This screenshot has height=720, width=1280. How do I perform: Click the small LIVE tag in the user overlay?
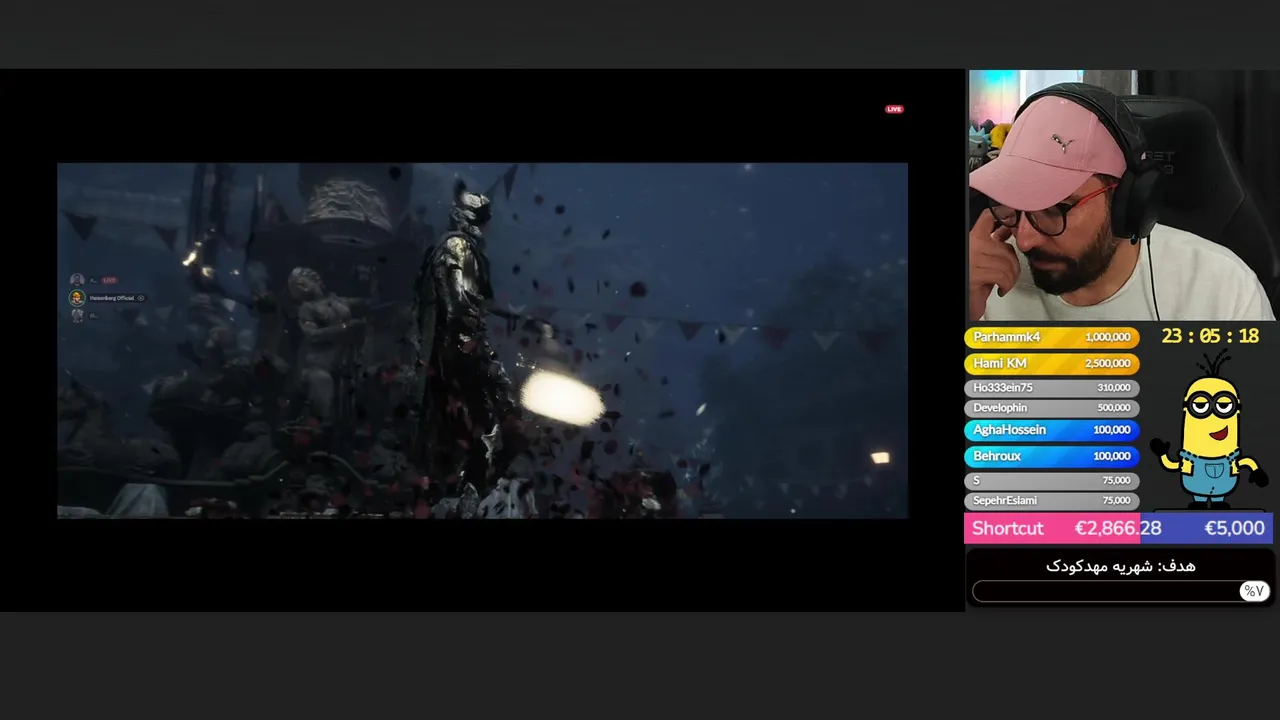[x=109, y=280]
